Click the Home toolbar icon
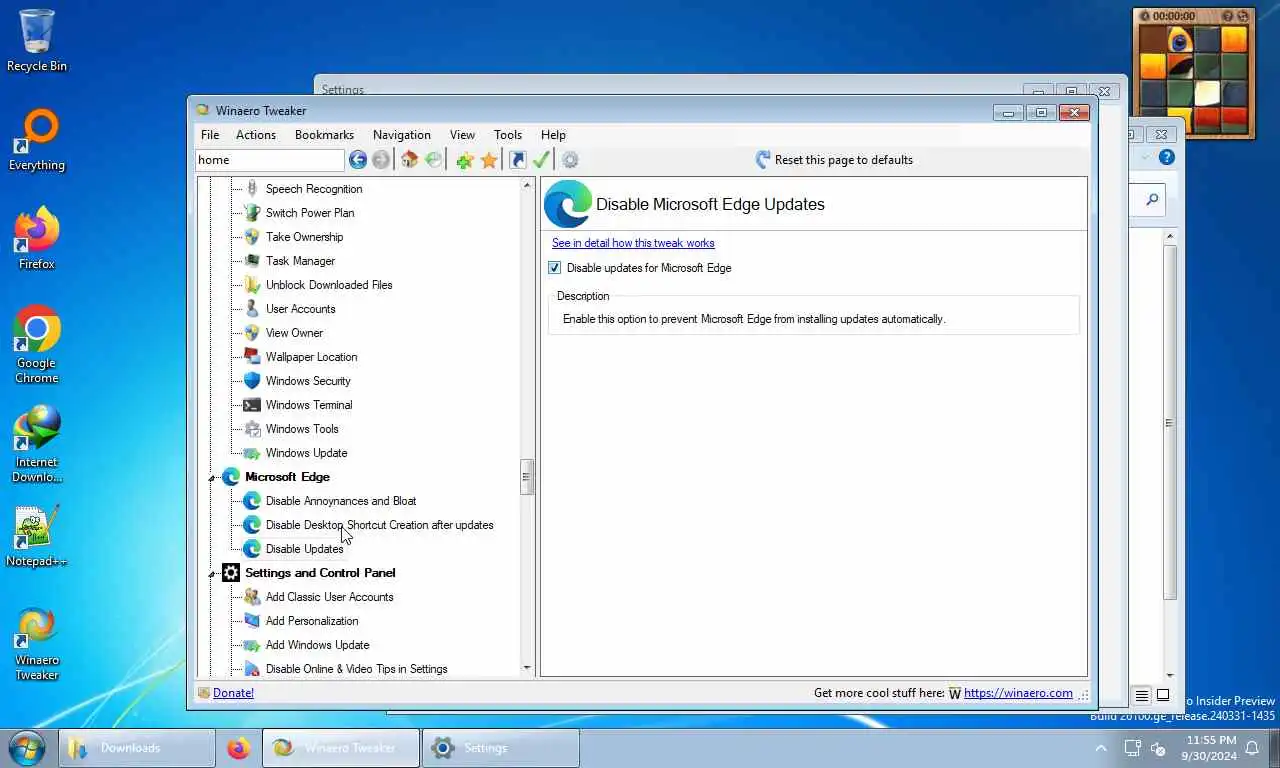This screenshot has height=768, width=1280. coord(409,160)
